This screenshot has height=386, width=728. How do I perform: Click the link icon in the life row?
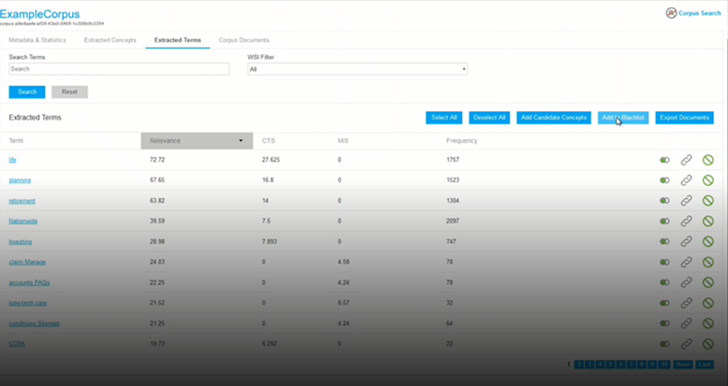click(686, 160)
